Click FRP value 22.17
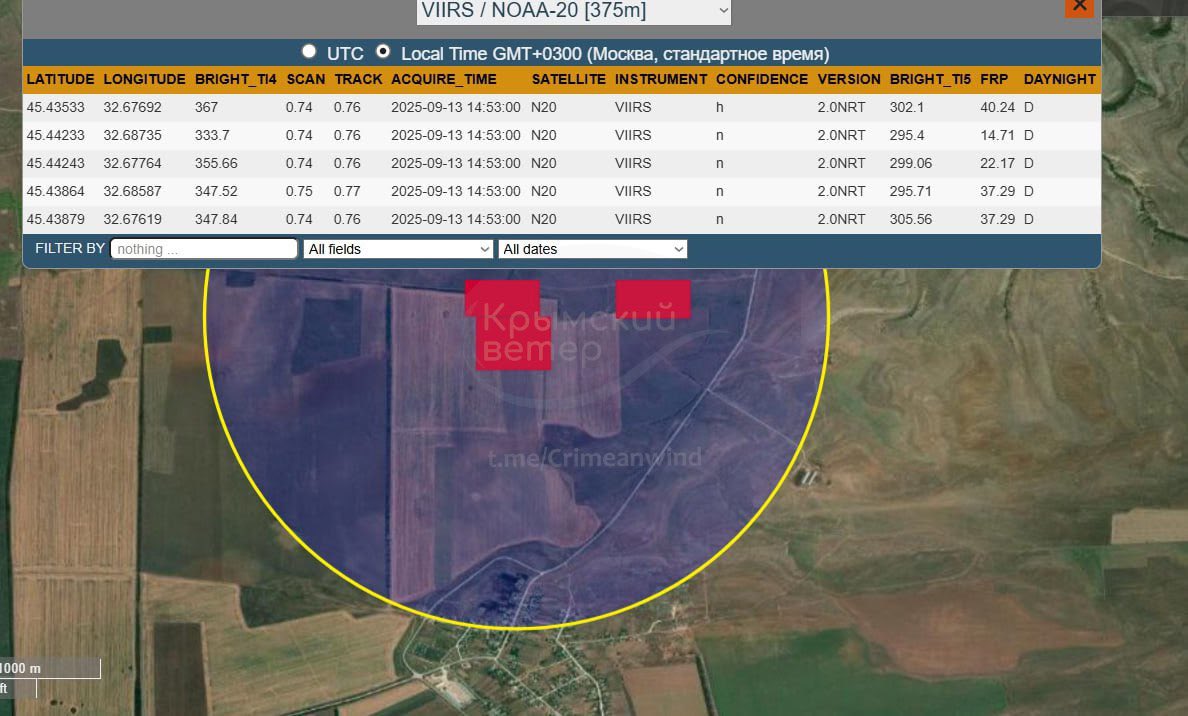Screen dimensions: 1188x716 coord(997,163)
